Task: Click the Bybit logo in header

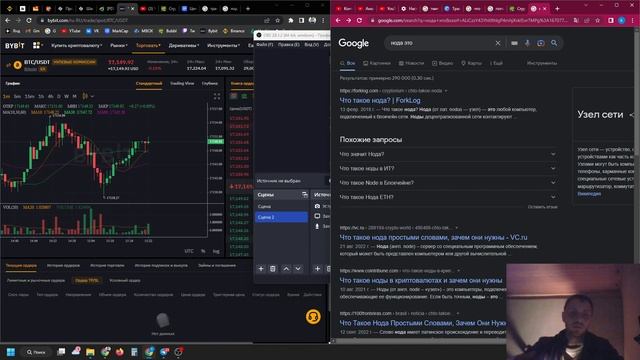Action: pos(15,46)
